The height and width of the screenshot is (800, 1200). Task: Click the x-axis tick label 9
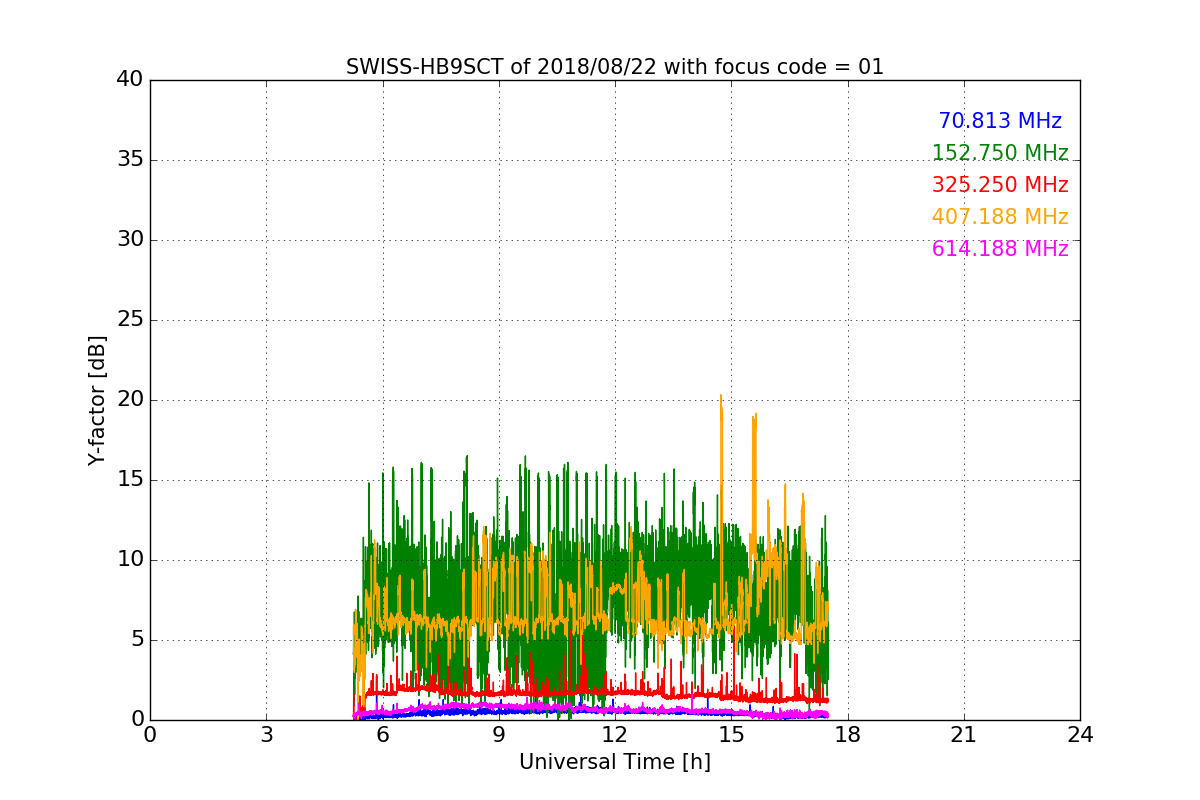coord(499,735)
